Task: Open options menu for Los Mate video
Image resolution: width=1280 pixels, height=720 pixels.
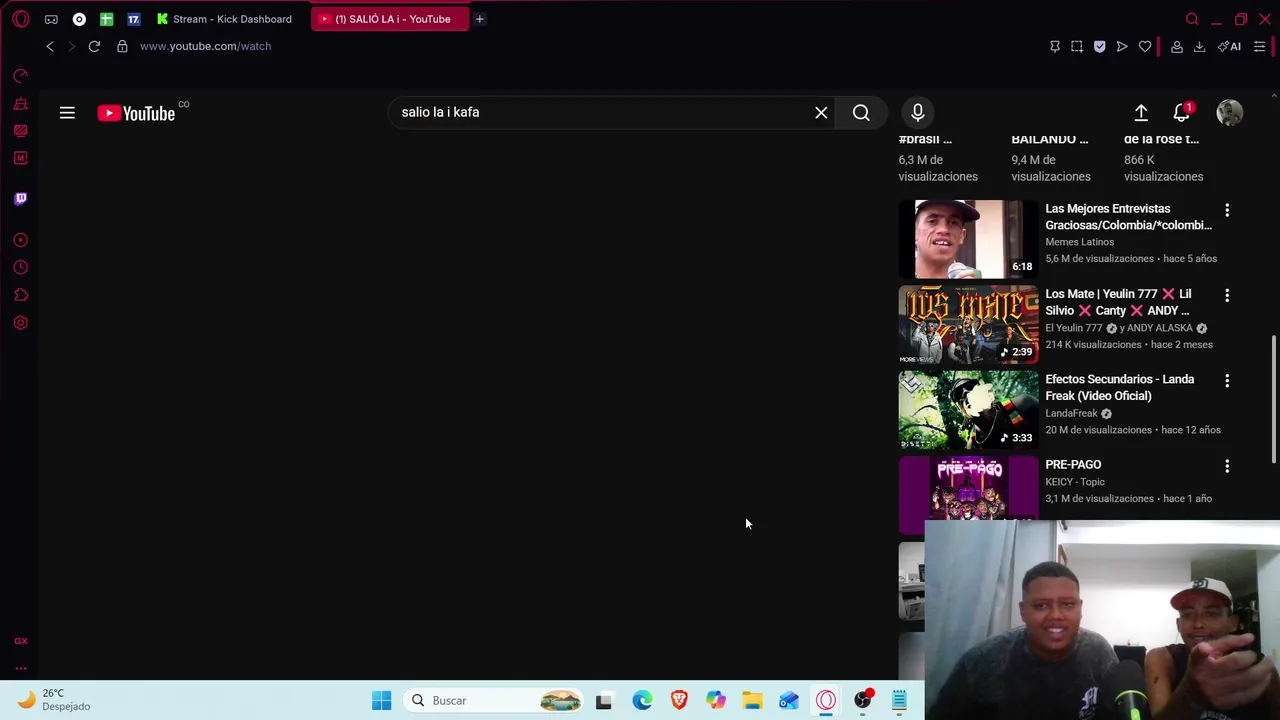Action: point(1227,295)
